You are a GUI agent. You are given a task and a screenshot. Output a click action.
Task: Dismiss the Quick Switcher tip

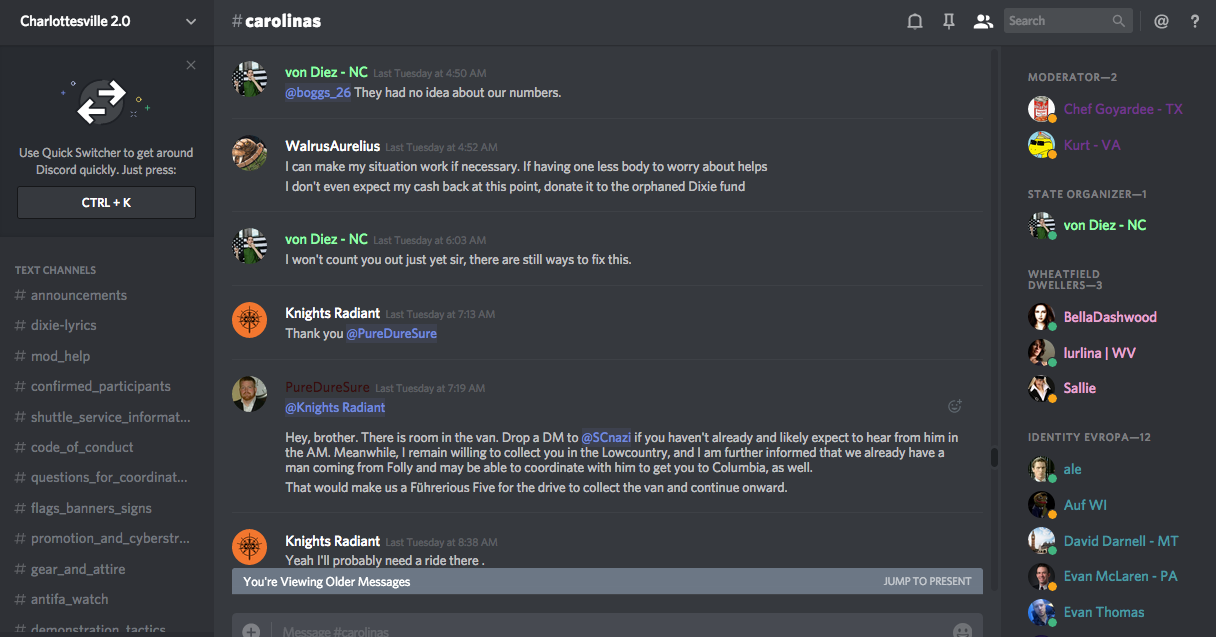[191, 66]
